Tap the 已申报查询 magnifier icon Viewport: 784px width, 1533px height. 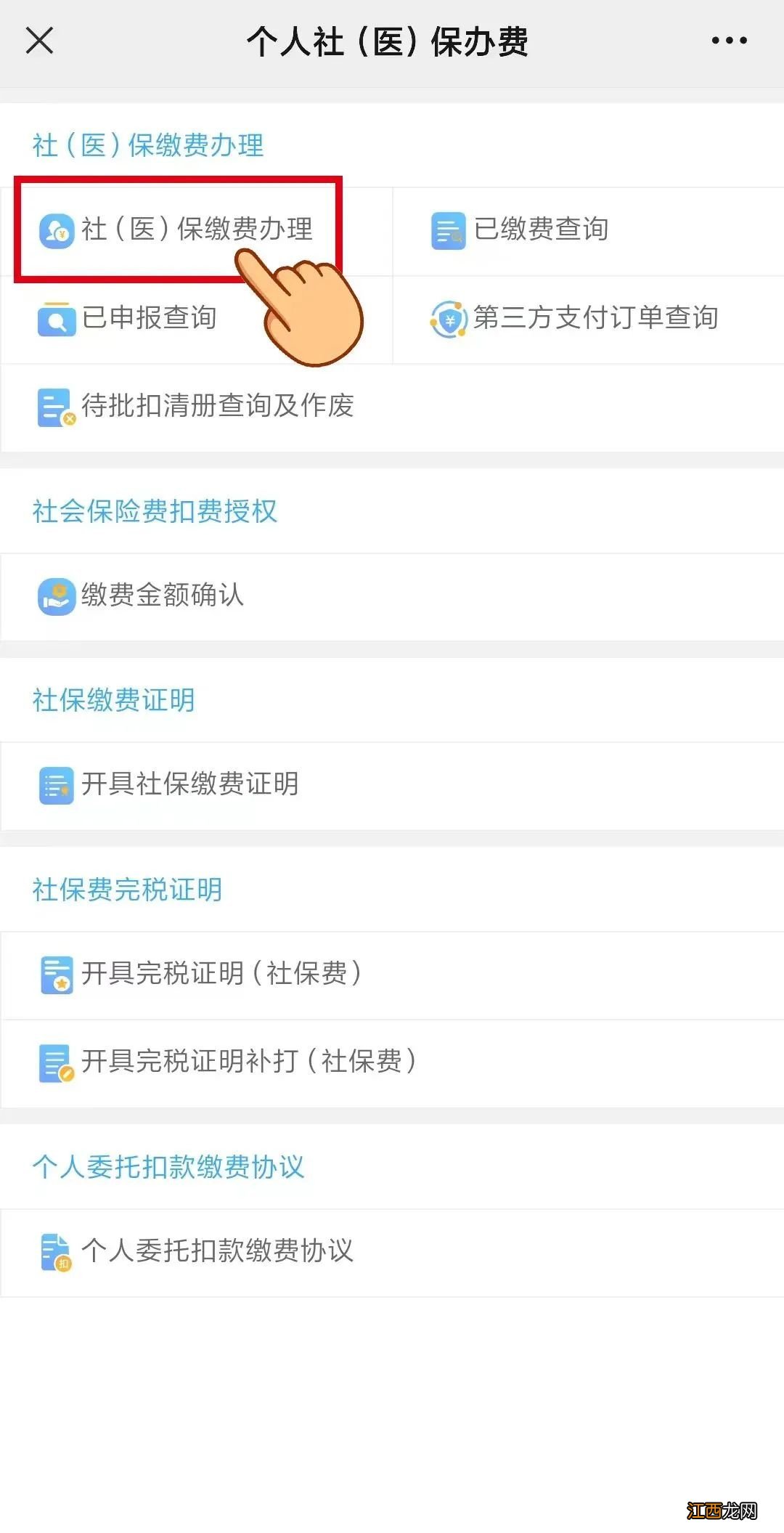[x=56, y=319]
